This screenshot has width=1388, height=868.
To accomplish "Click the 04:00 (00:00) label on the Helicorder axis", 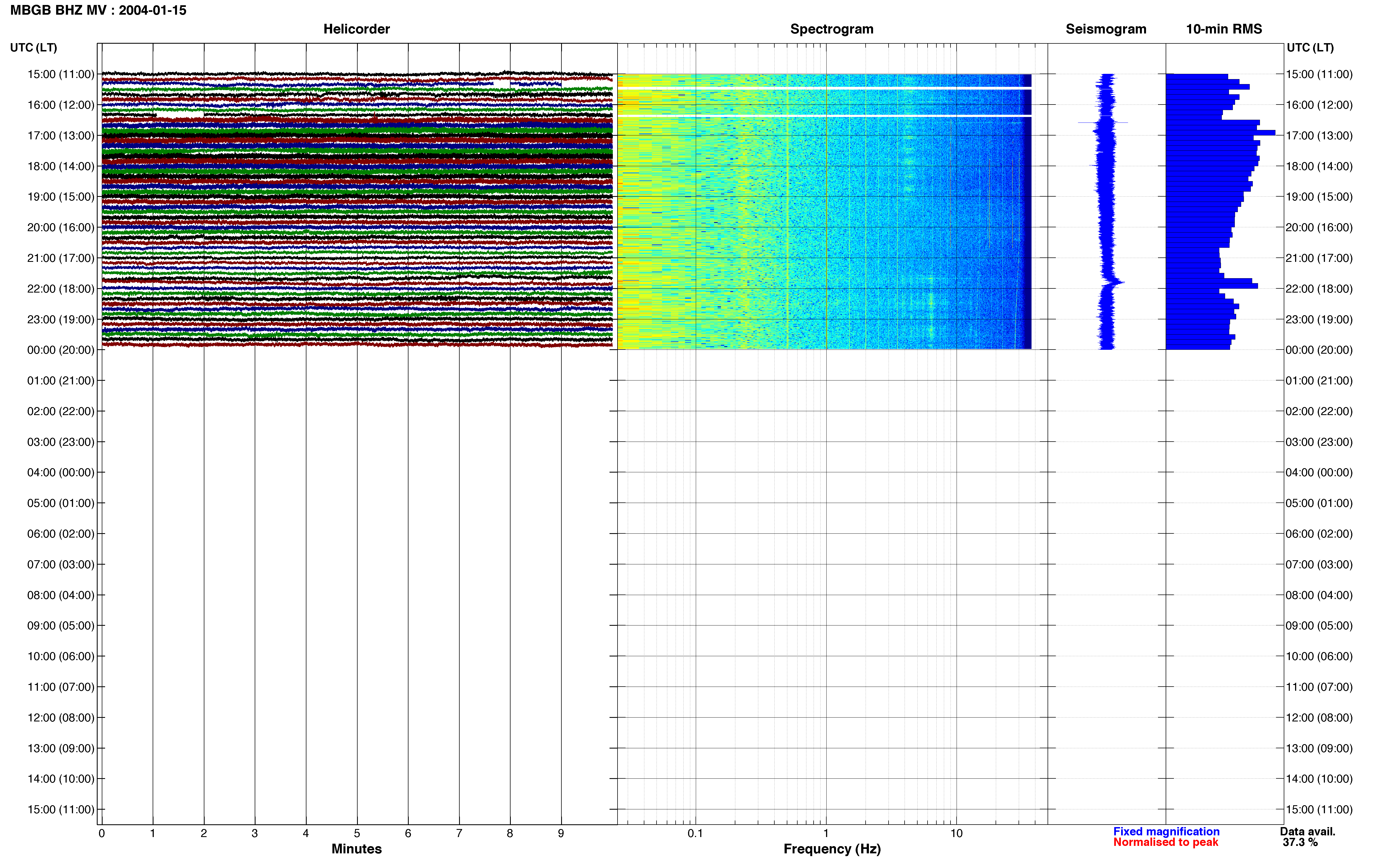I will 60,473.
